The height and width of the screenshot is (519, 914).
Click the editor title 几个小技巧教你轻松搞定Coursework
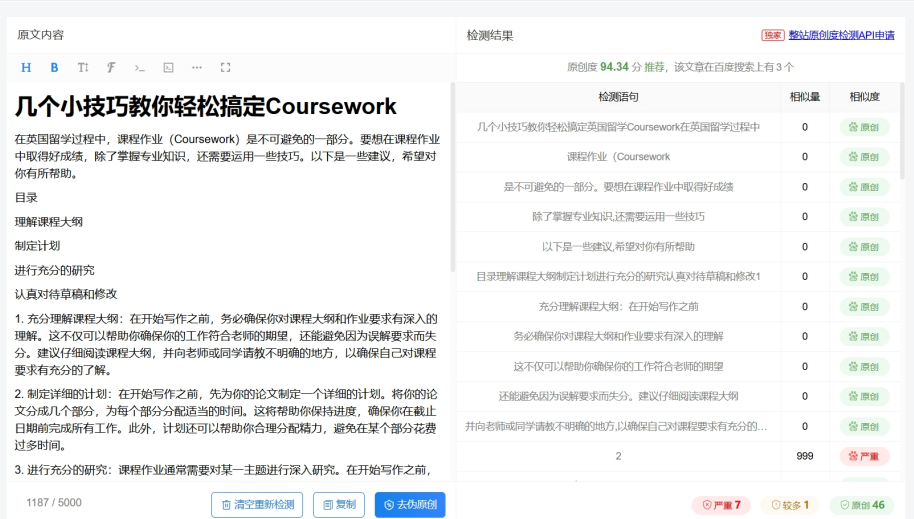[205, 107]
